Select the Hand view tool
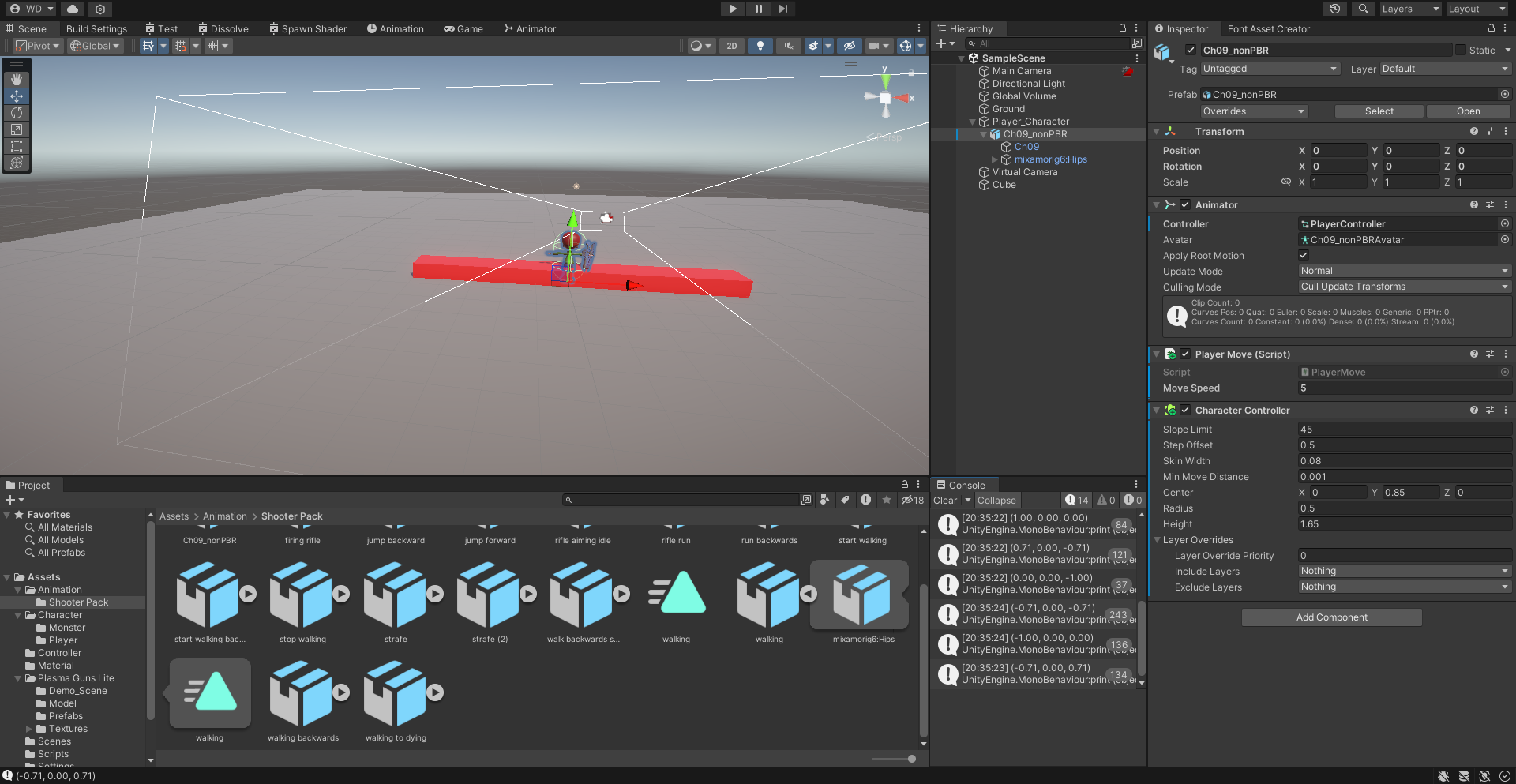1516x784 pixels. pyautogui.click(x=17, y=80)
